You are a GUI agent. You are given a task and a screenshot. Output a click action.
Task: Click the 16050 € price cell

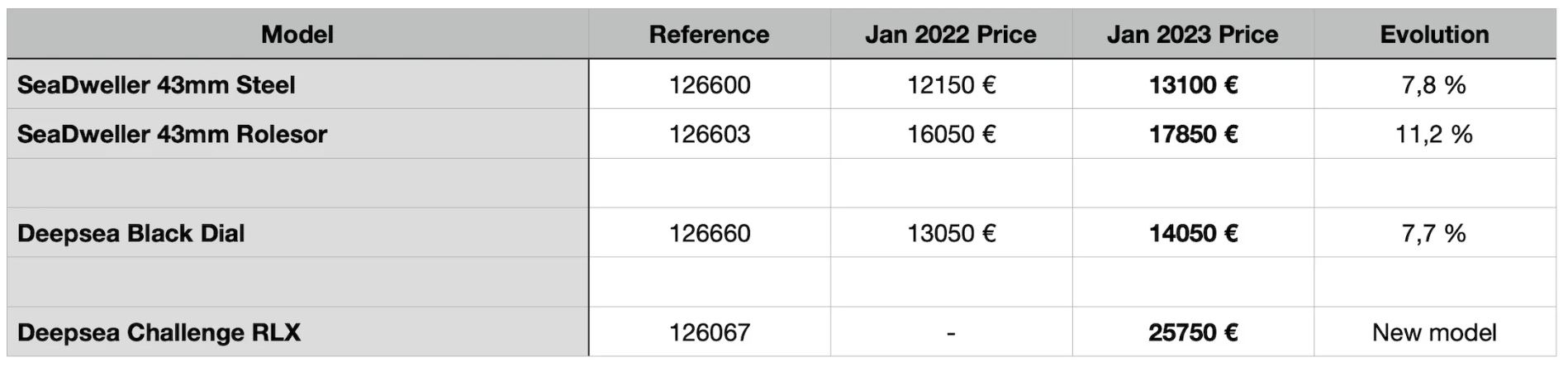click(951, 135)
